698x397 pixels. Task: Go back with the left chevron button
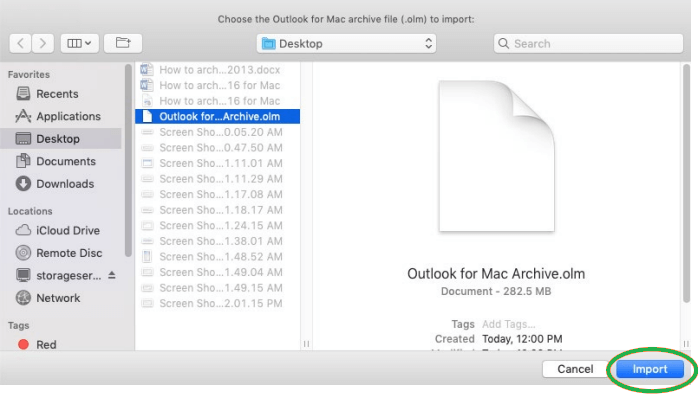click(x=20, y=43)
